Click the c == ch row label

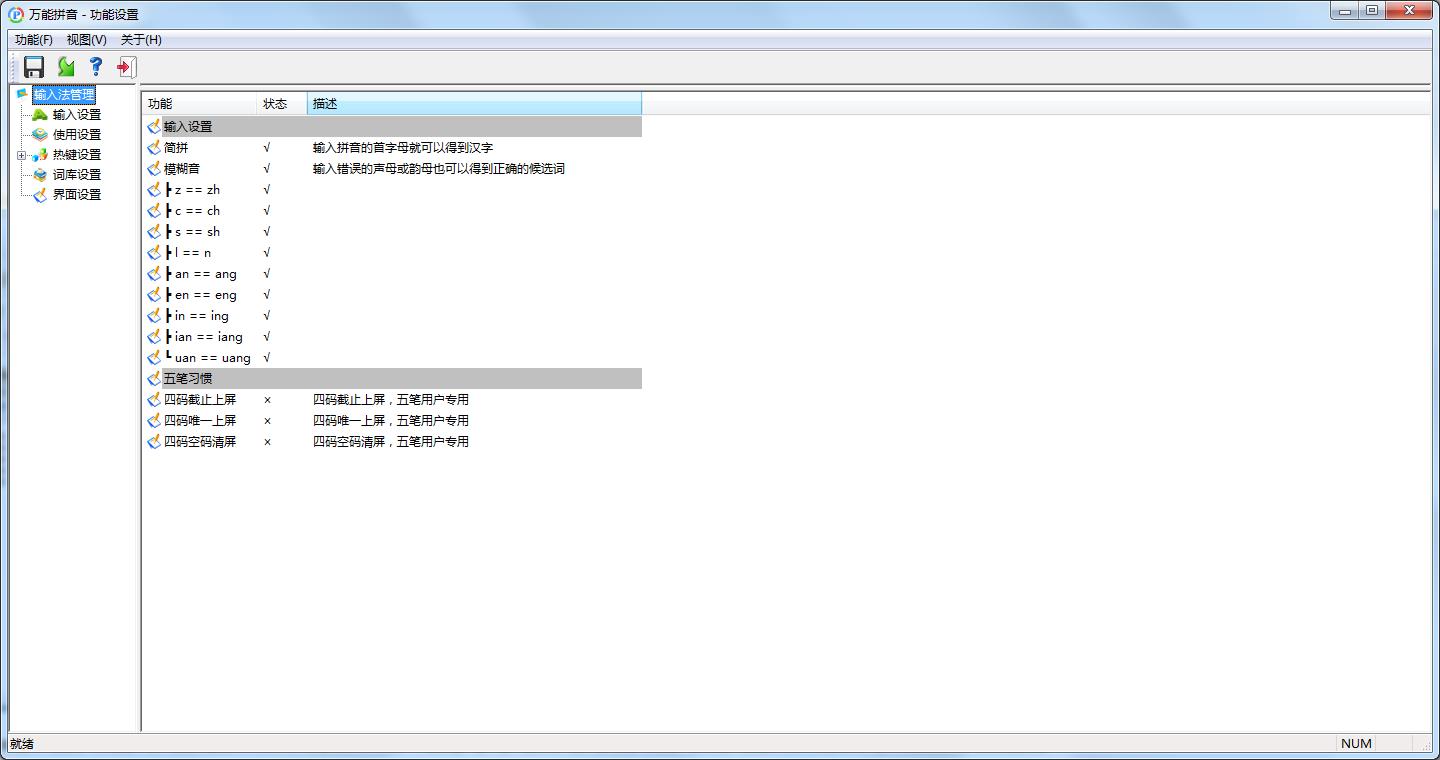pos(194,211)
